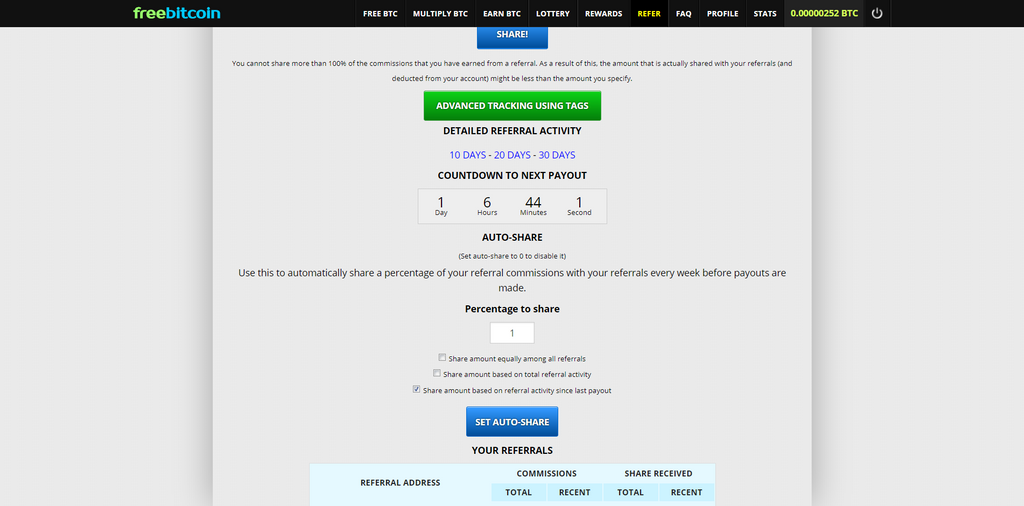Show 10 DAYS referral activity

[468, 155]
